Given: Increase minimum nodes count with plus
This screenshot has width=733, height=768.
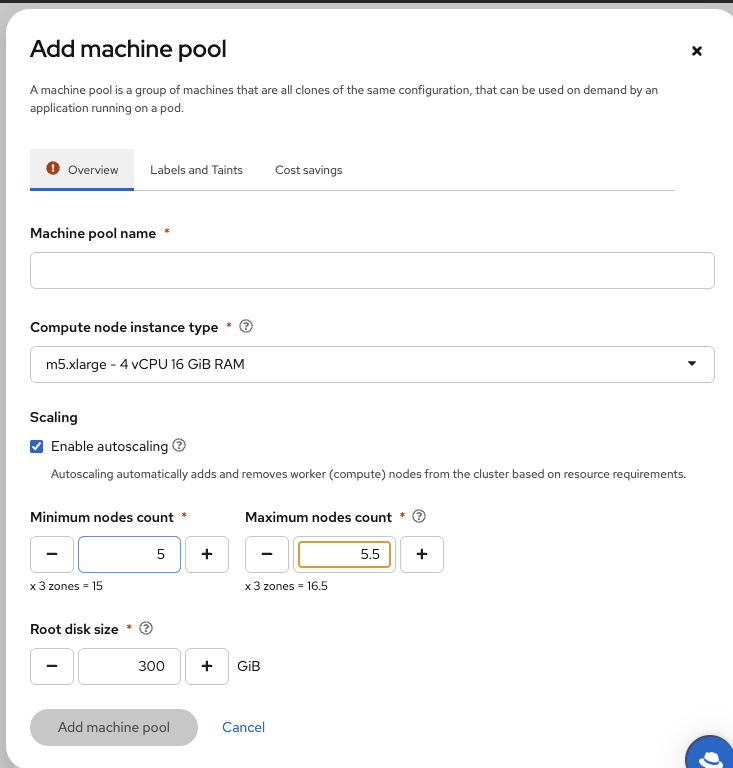Looking at the screenshot, I should pos(207,554).
